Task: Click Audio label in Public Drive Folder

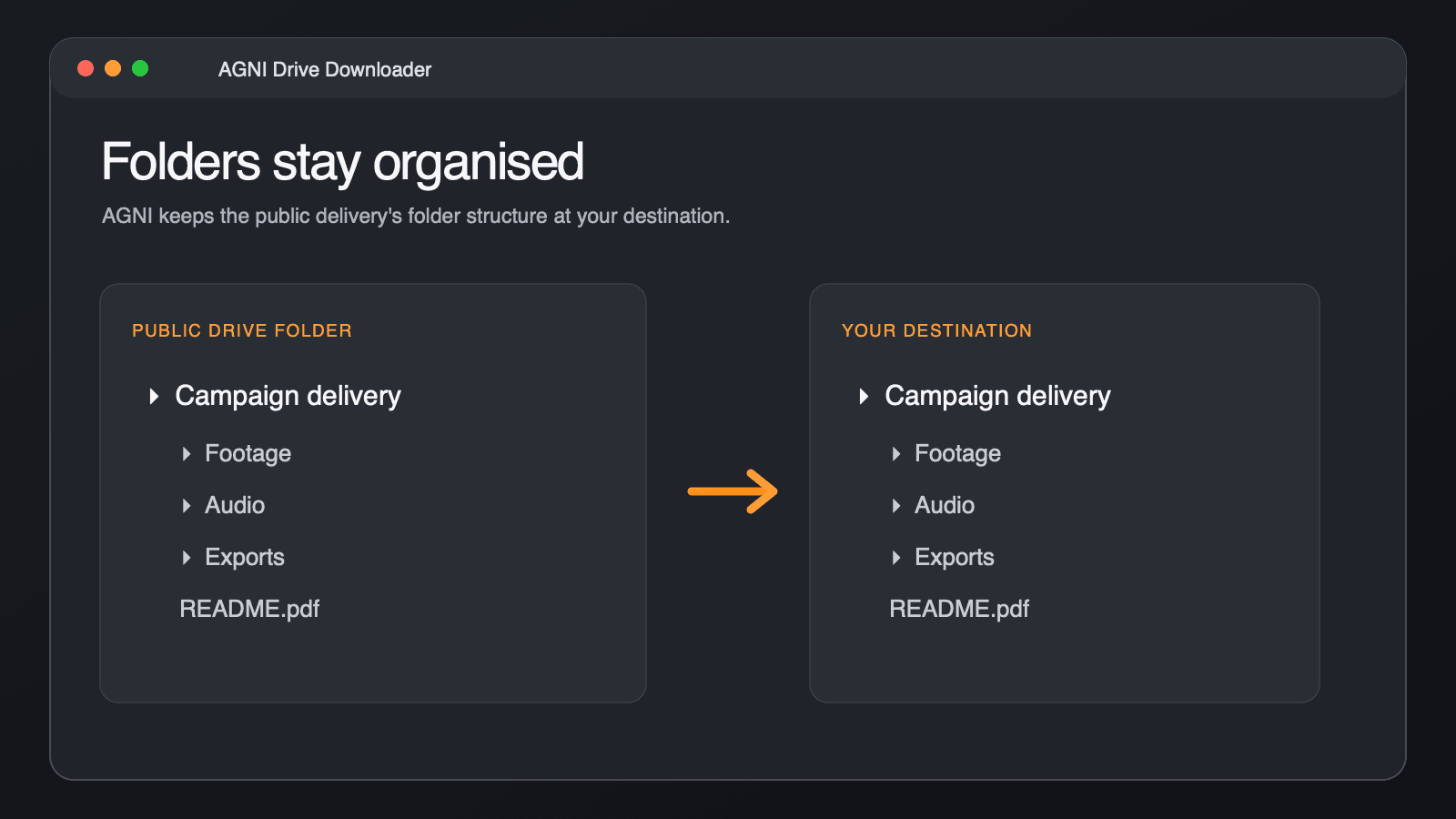Action: coord(235,505)
